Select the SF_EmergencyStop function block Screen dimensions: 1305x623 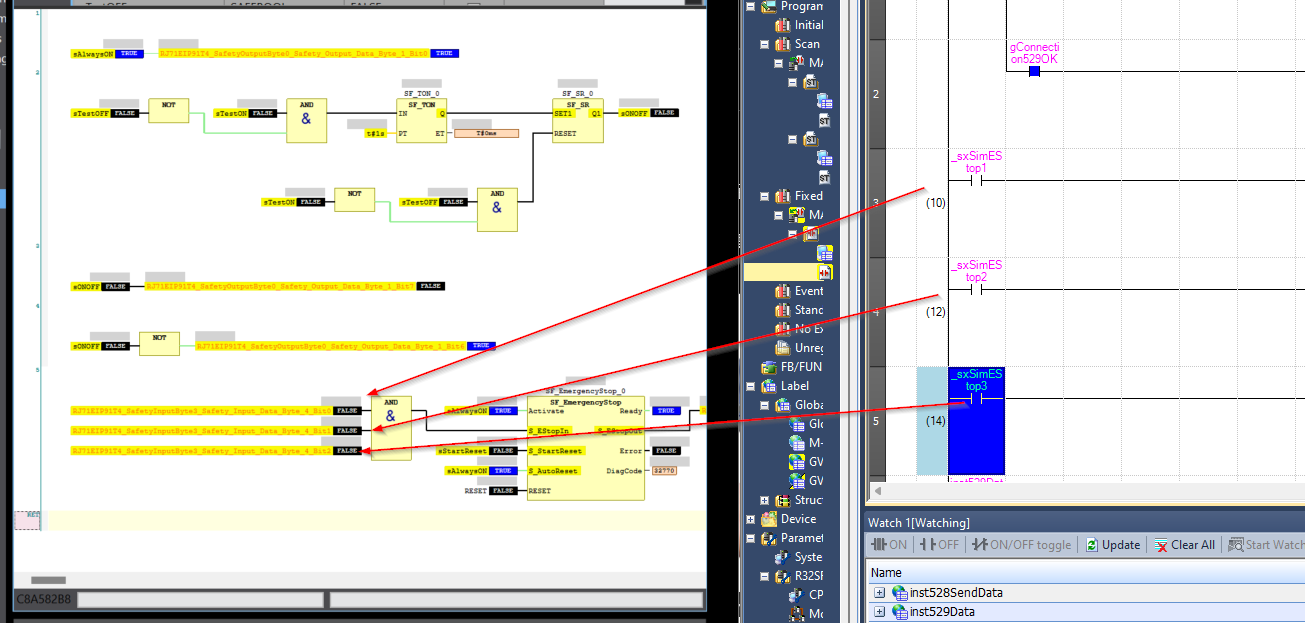(585, 447)
